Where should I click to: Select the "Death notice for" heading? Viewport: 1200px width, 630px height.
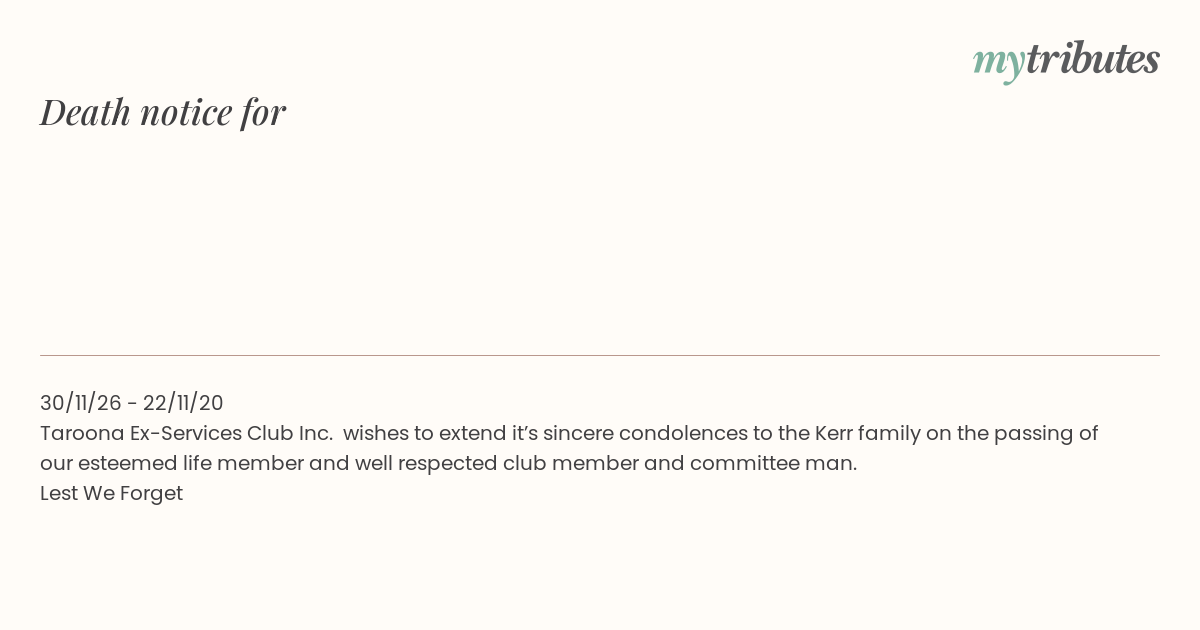[163, 112]
